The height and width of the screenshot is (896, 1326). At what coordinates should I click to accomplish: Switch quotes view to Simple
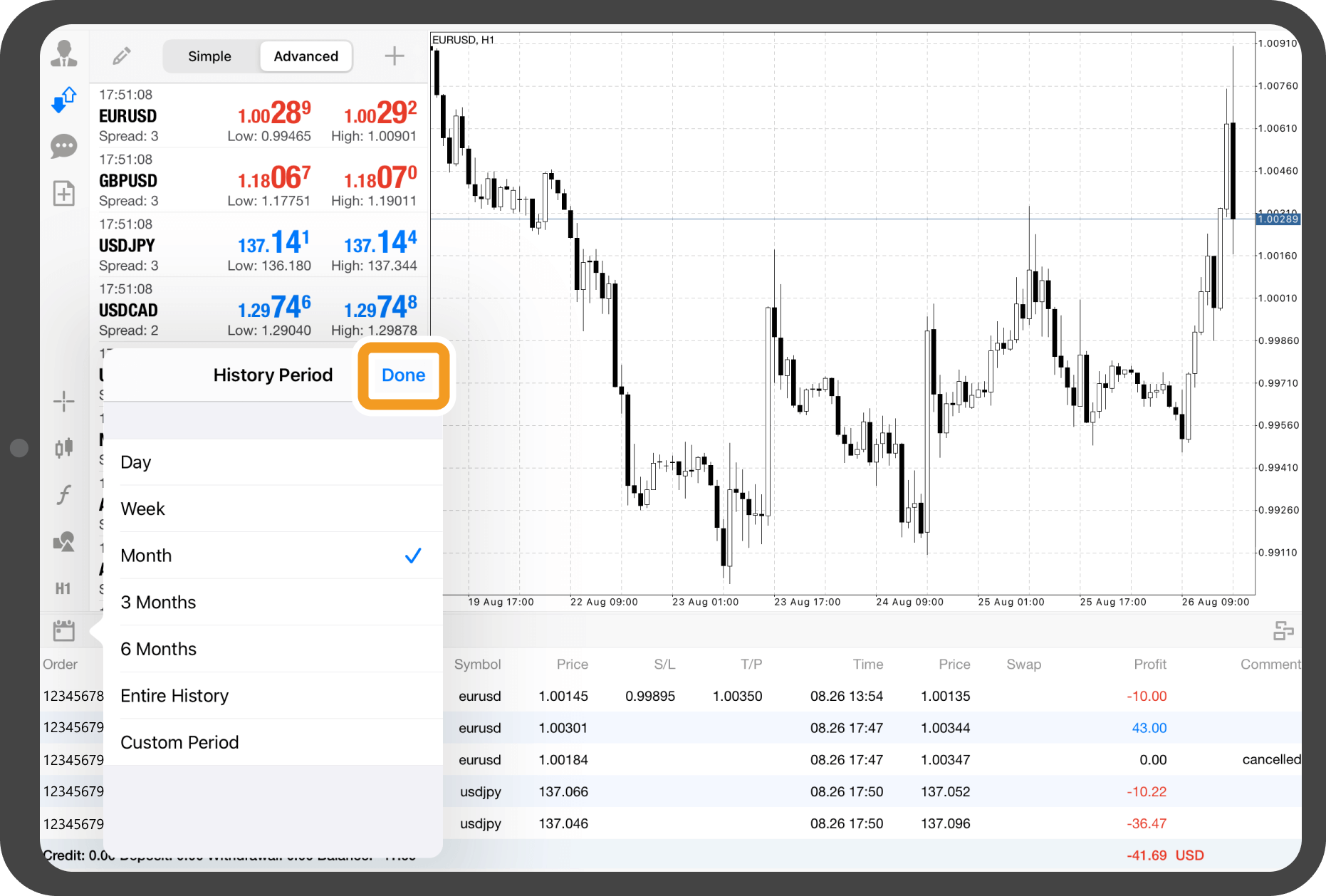pyautogui.click(x=209, y=56)
